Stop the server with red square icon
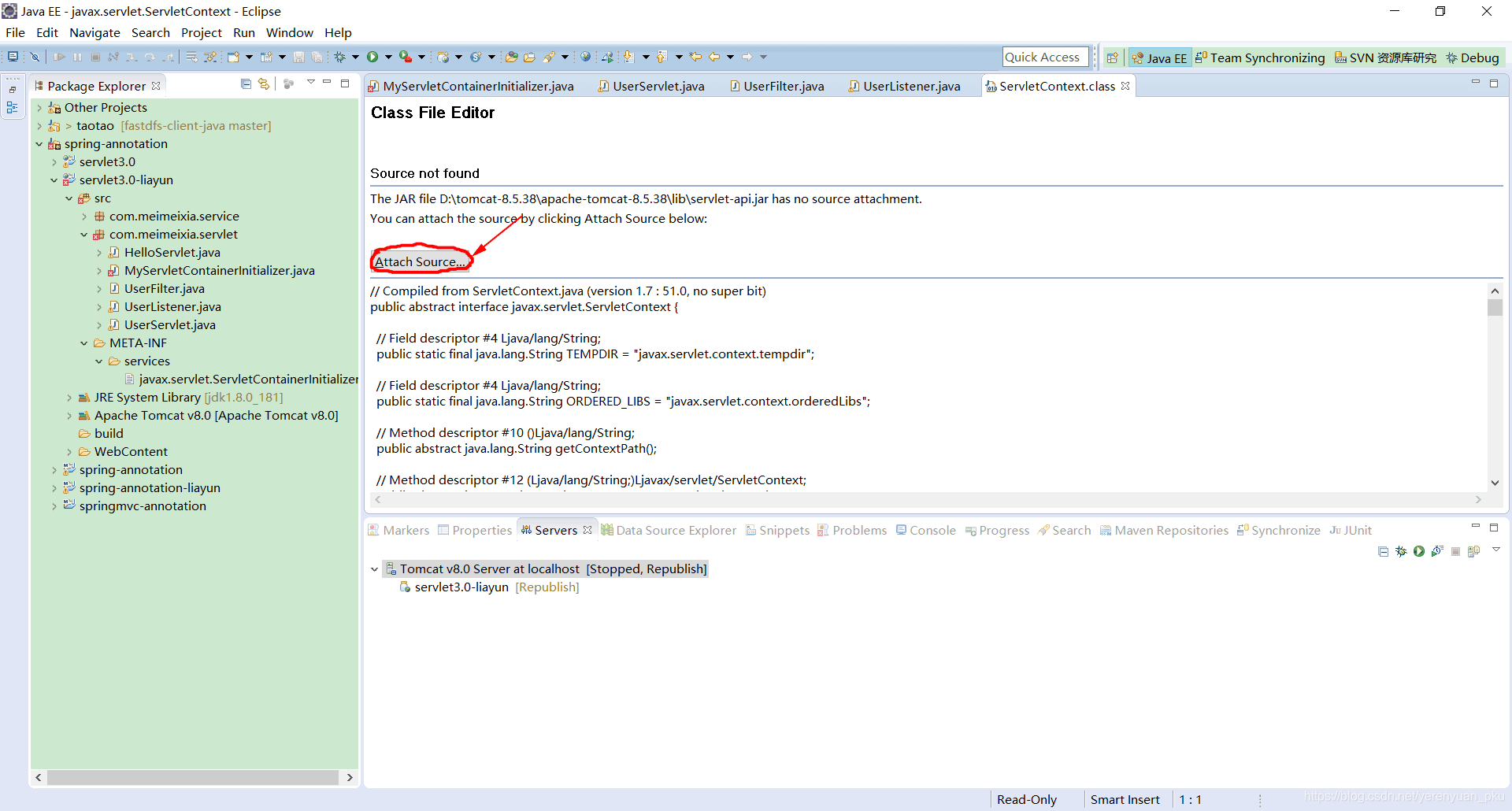This screenshot has width=1512, height=811. tap(1456, 551)
